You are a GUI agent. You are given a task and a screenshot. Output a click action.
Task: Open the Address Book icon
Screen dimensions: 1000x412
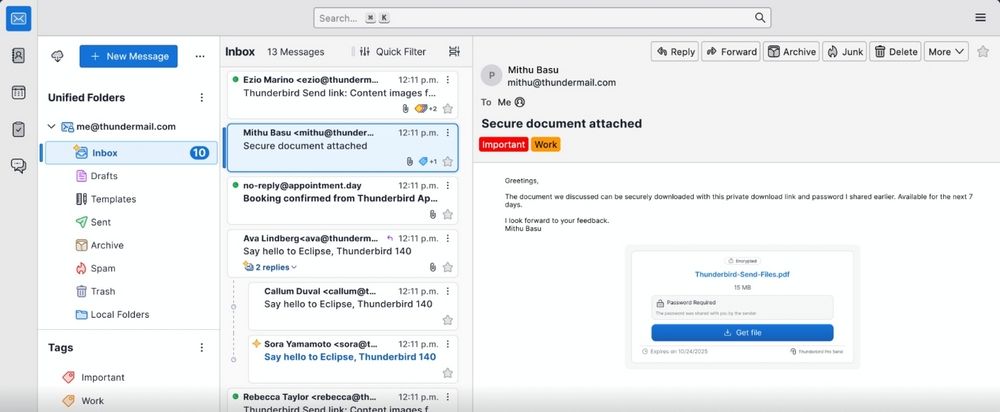(x=18, y=55)
